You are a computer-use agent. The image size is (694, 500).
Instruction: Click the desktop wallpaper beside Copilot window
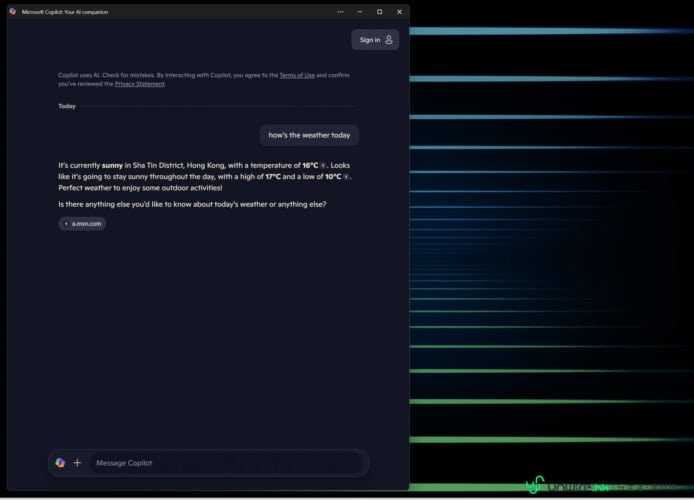pyautogui.click(x=550, y=250)
